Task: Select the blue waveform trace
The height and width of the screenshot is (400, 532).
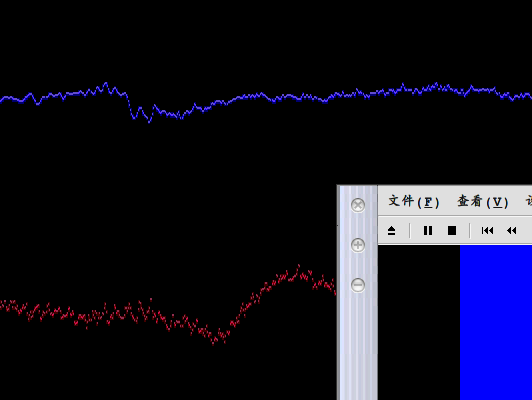Action: point(266,97)
